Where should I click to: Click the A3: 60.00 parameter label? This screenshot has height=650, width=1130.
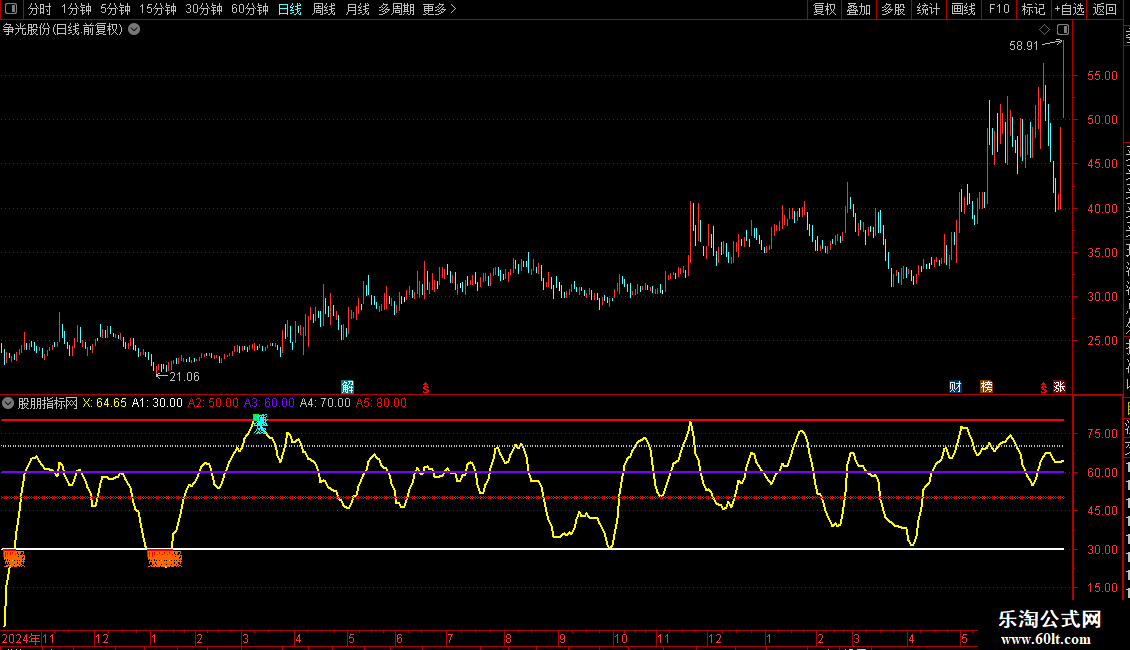click(x=269, y=403)
